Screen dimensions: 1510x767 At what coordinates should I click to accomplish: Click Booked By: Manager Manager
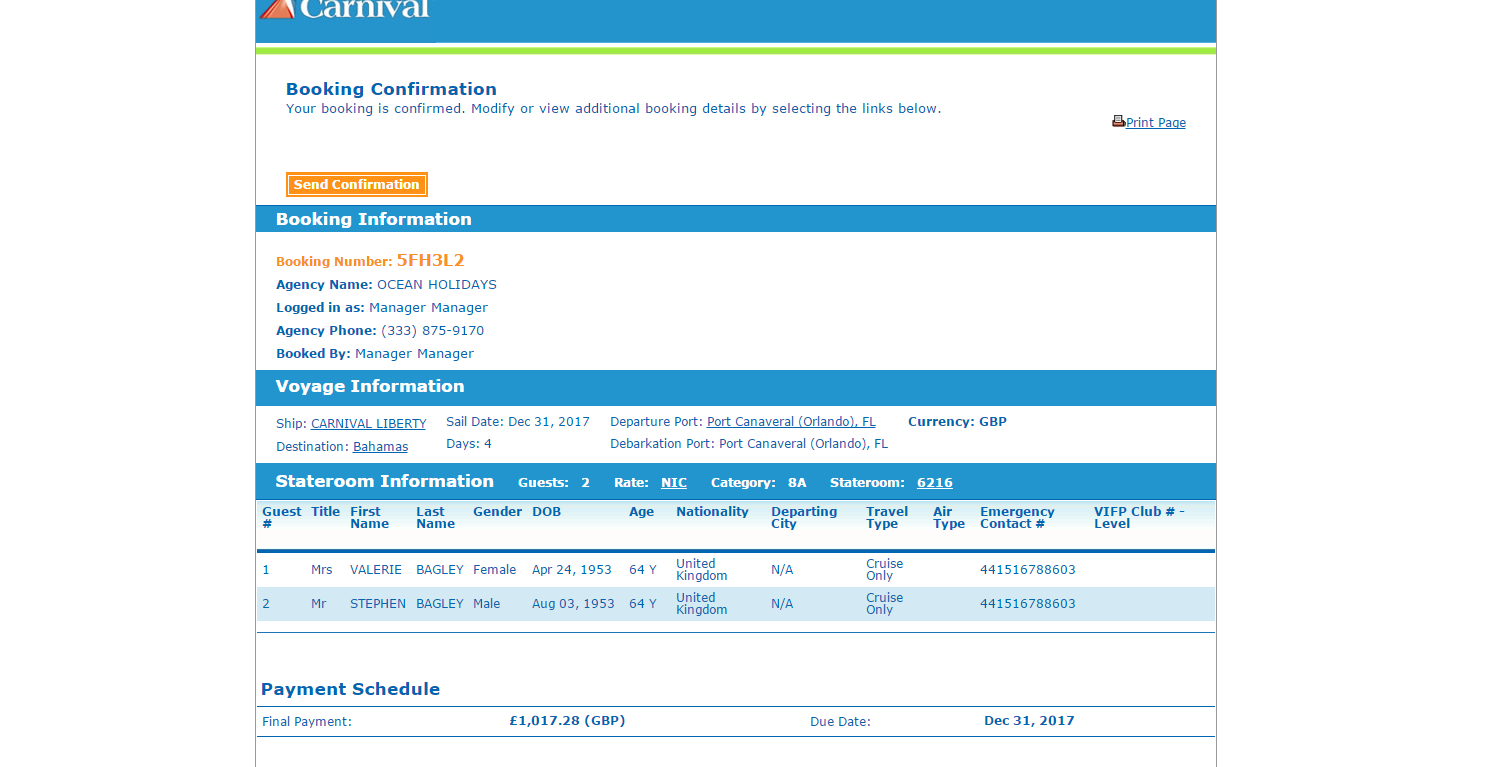pyautogui.click(x=375, y=354)
